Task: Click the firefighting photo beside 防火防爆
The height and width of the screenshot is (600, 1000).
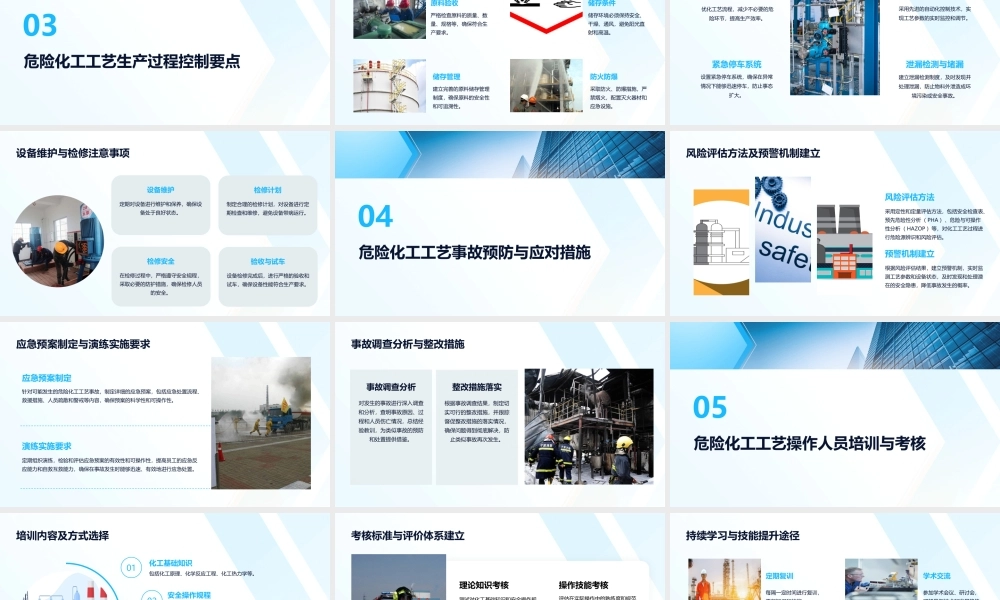Action: [547, 86]
